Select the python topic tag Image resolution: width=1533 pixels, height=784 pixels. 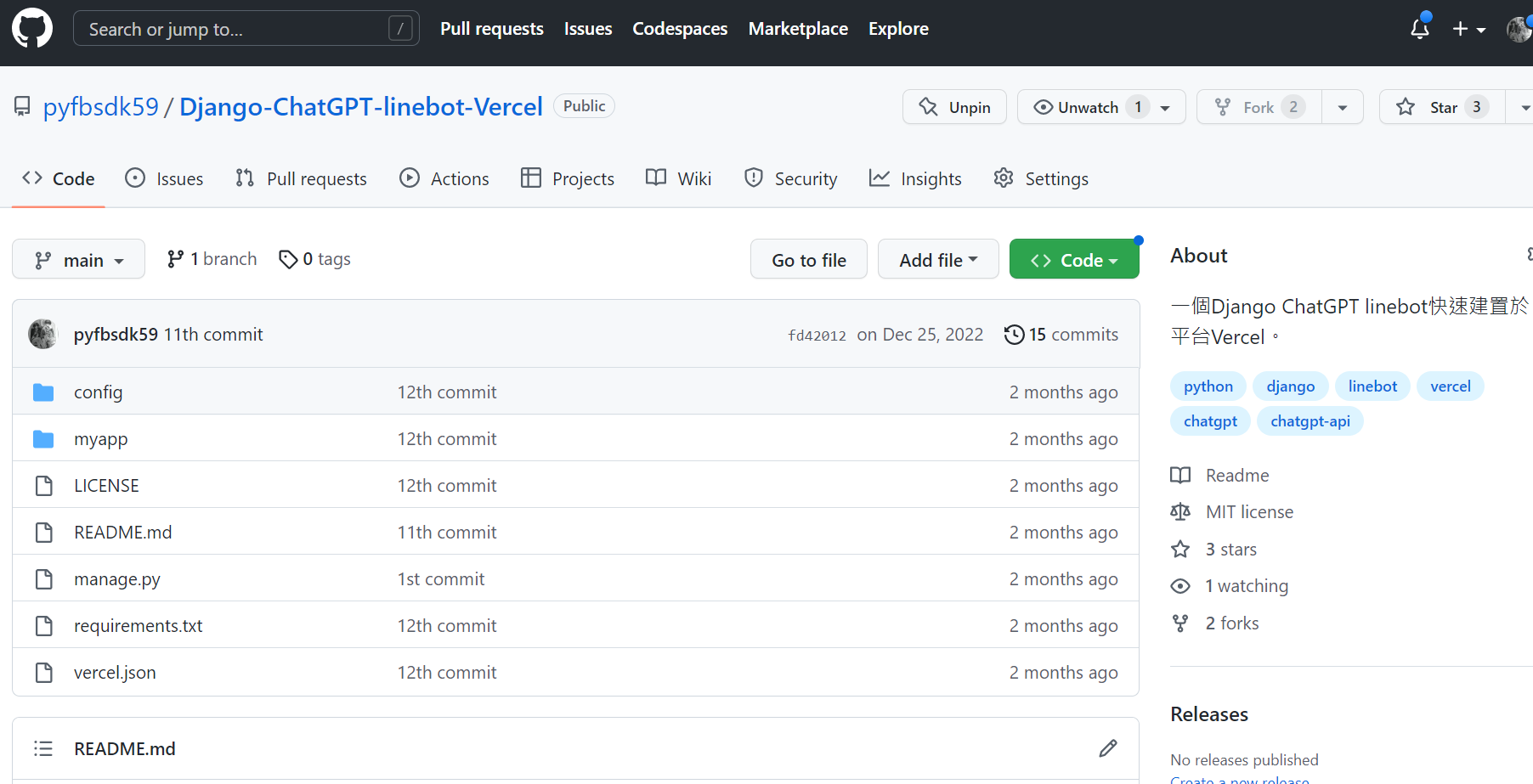[x=1208, y=386]
